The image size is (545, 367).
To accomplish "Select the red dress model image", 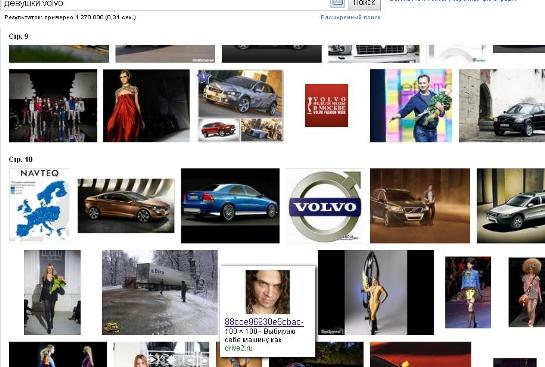I will coord(146,106).
